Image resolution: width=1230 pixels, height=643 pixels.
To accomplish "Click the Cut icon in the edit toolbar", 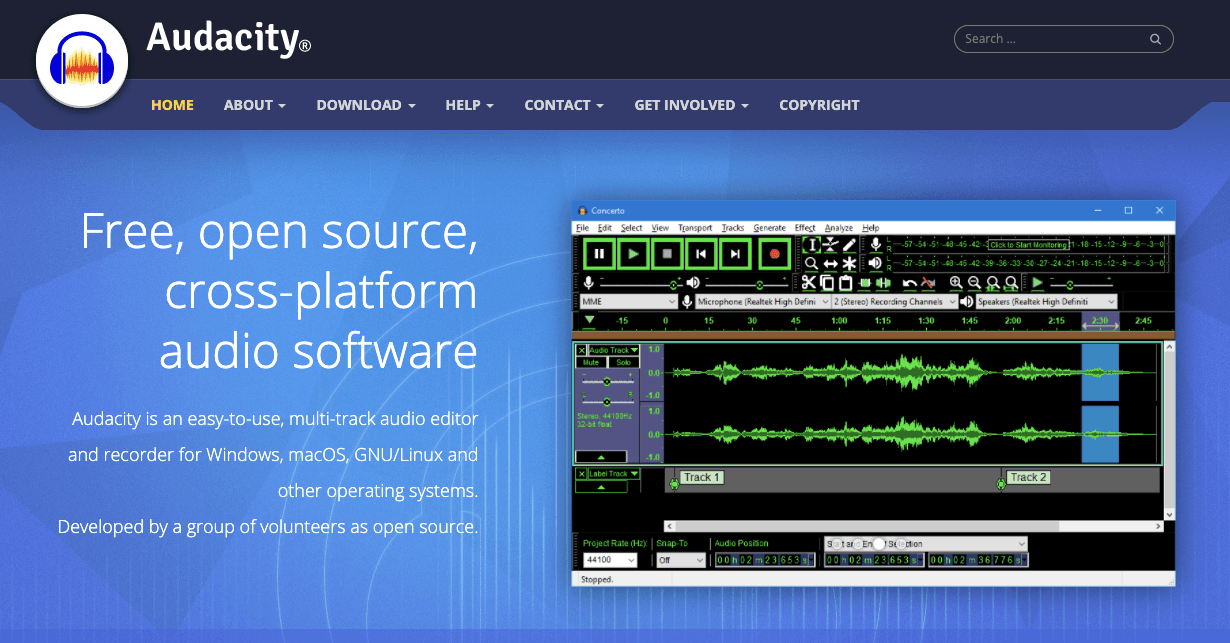I will pyautogui.click(x=809, y=283).
